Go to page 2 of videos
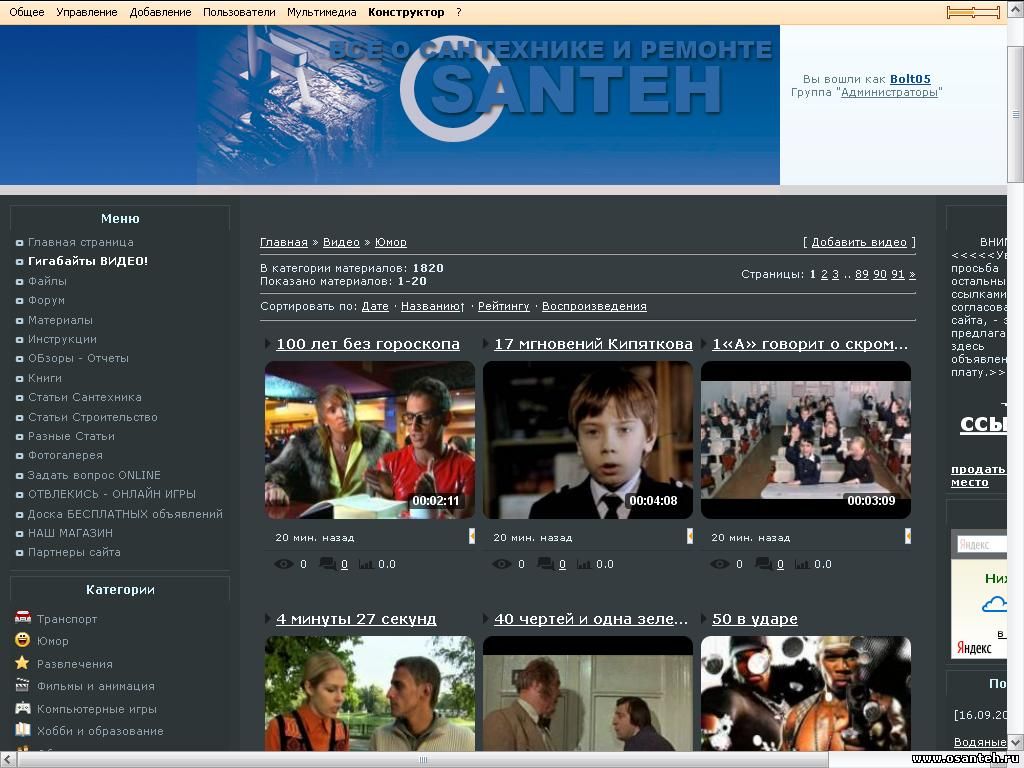This screenshot has width=1024, height=768. click(824, 274)
